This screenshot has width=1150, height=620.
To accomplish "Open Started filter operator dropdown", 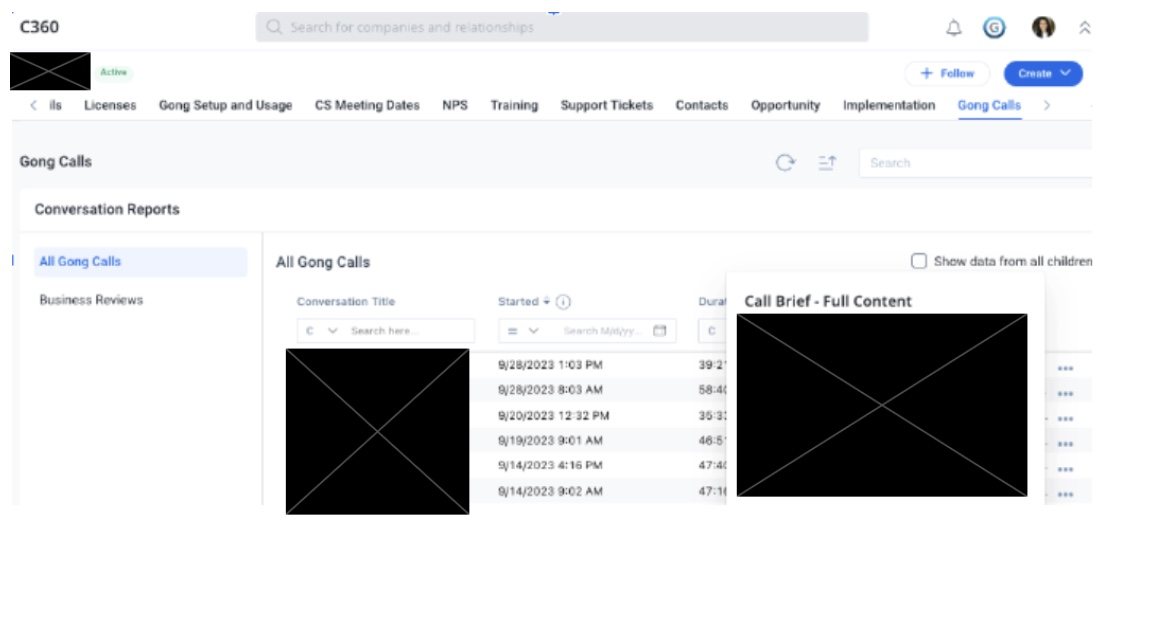I will pos(524,331).
